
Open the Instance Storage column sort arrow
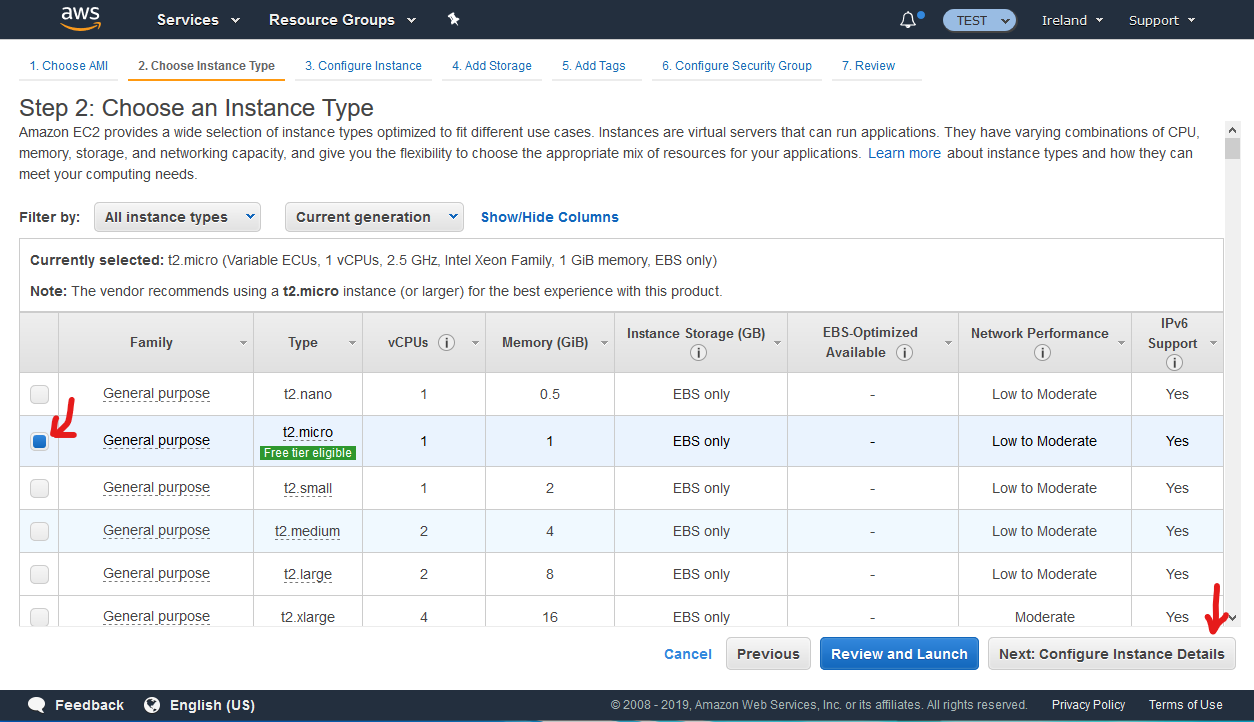(776, 343)
